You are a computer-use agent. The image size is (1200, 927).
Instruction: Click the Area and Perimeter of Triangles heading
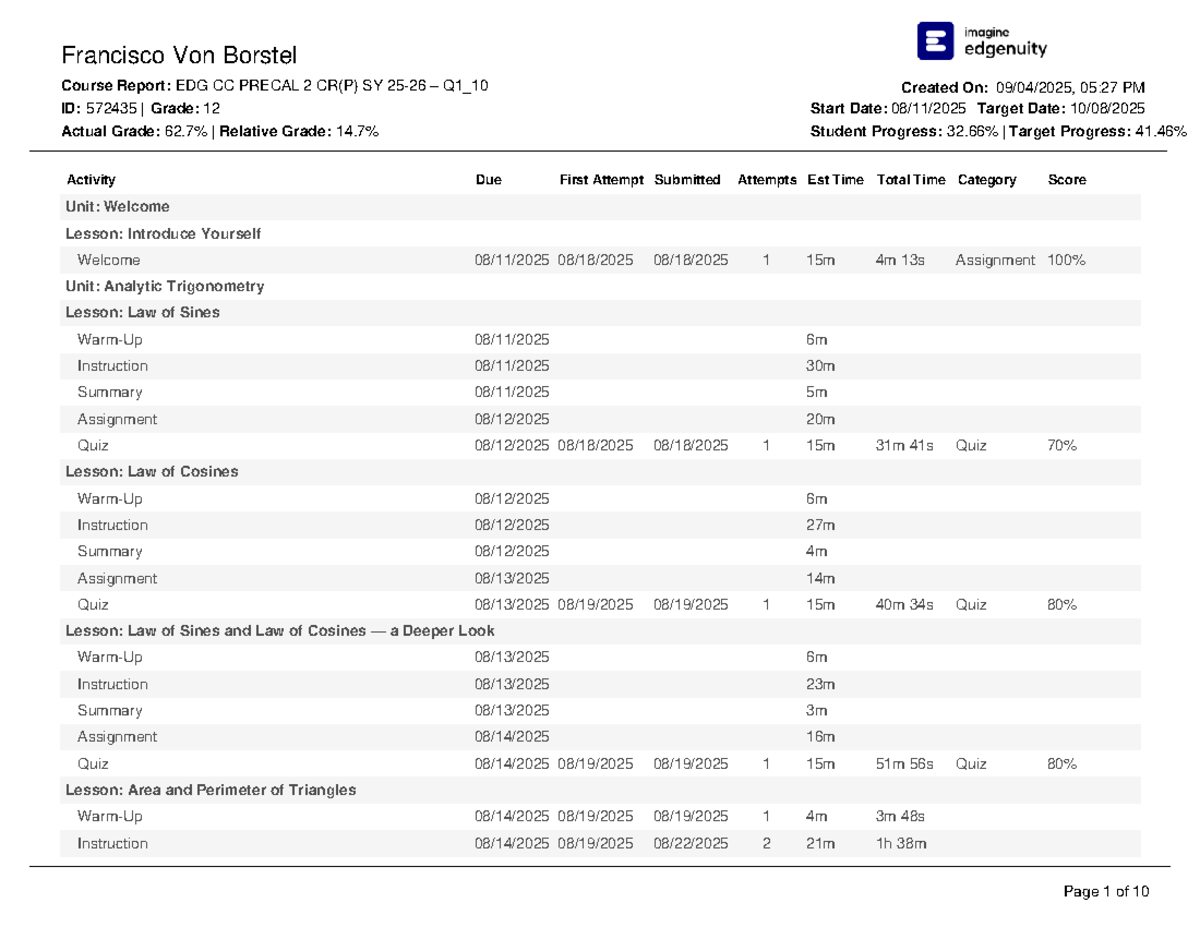(x=211, y=790)
